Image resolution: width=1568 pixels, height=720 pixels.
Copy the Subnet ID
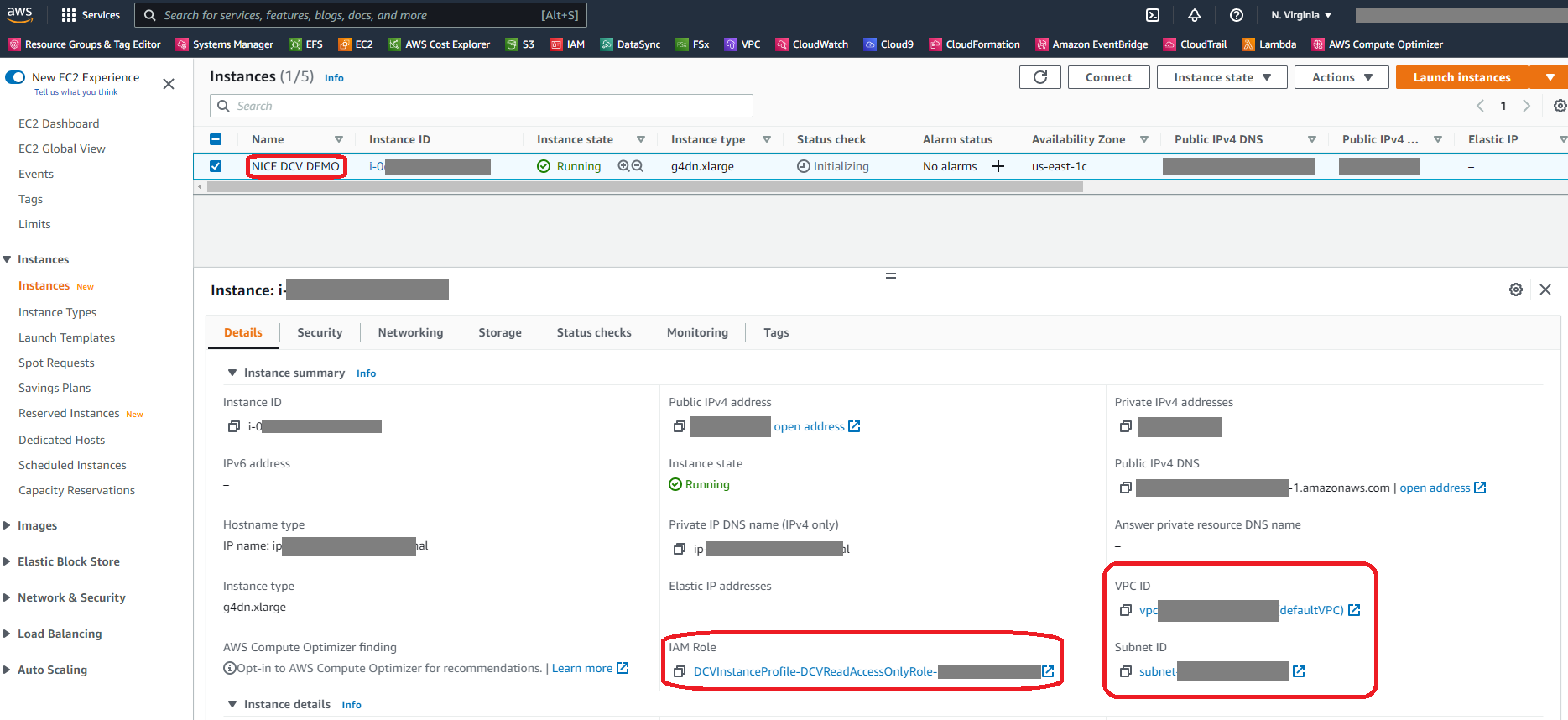[x=1126, y=671]
